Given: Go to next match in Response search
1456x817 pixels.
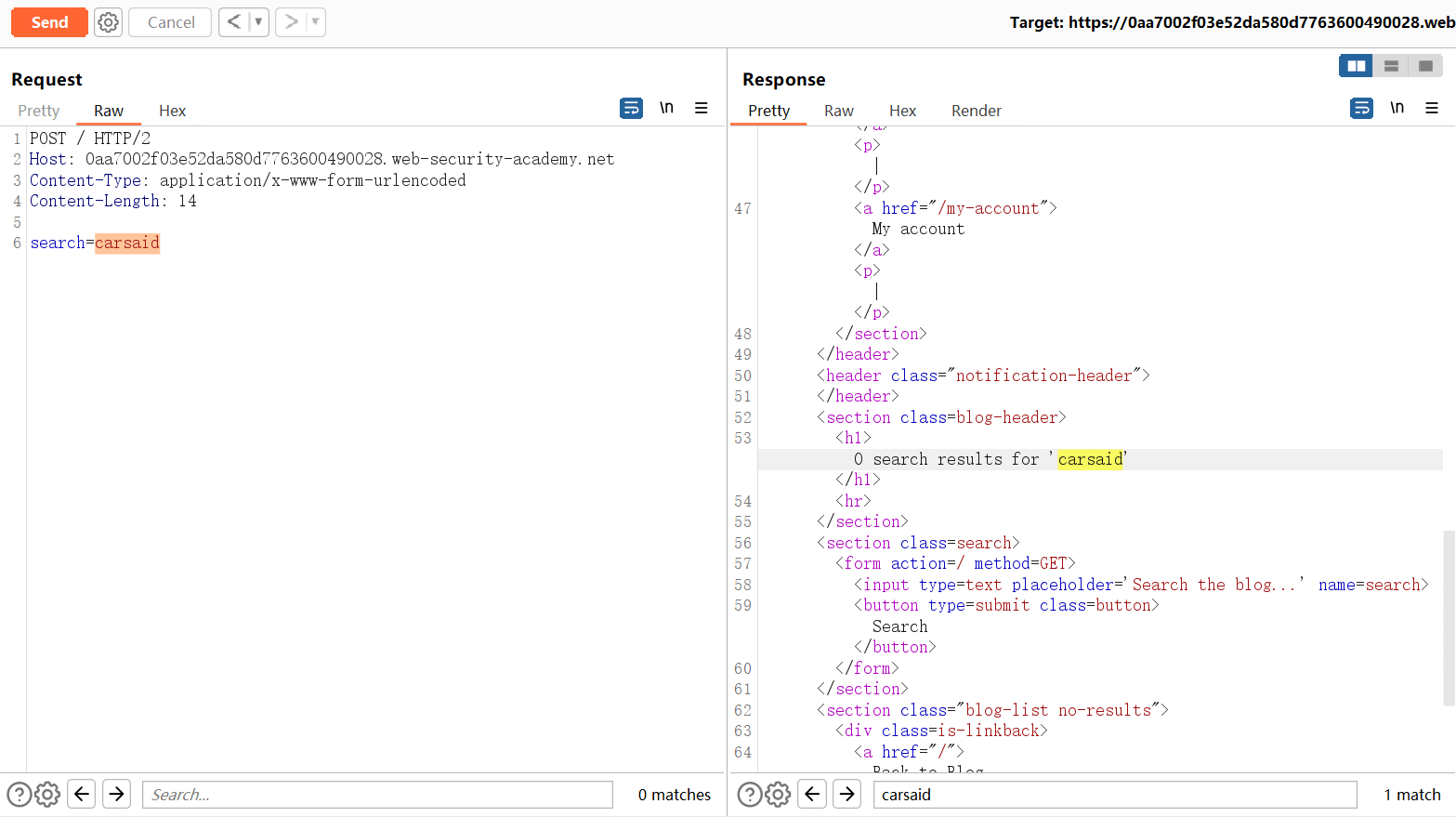Looking at the screenshot, I should pyautogui.click(x=846, y=795).
